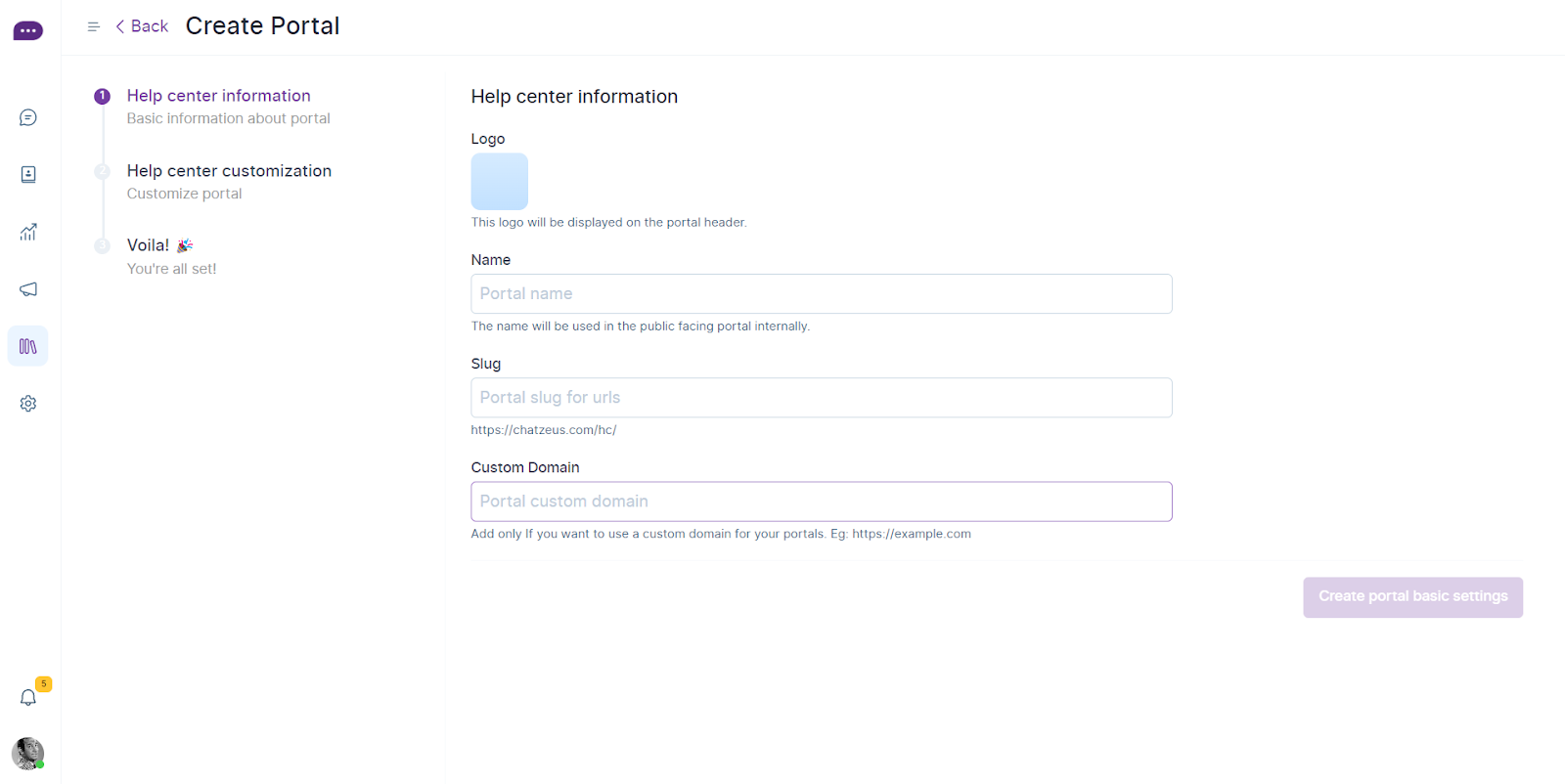This screenshot has height=784, width=1565.
Task: Open the Campaigns megaphone icon
Action: 28,289
